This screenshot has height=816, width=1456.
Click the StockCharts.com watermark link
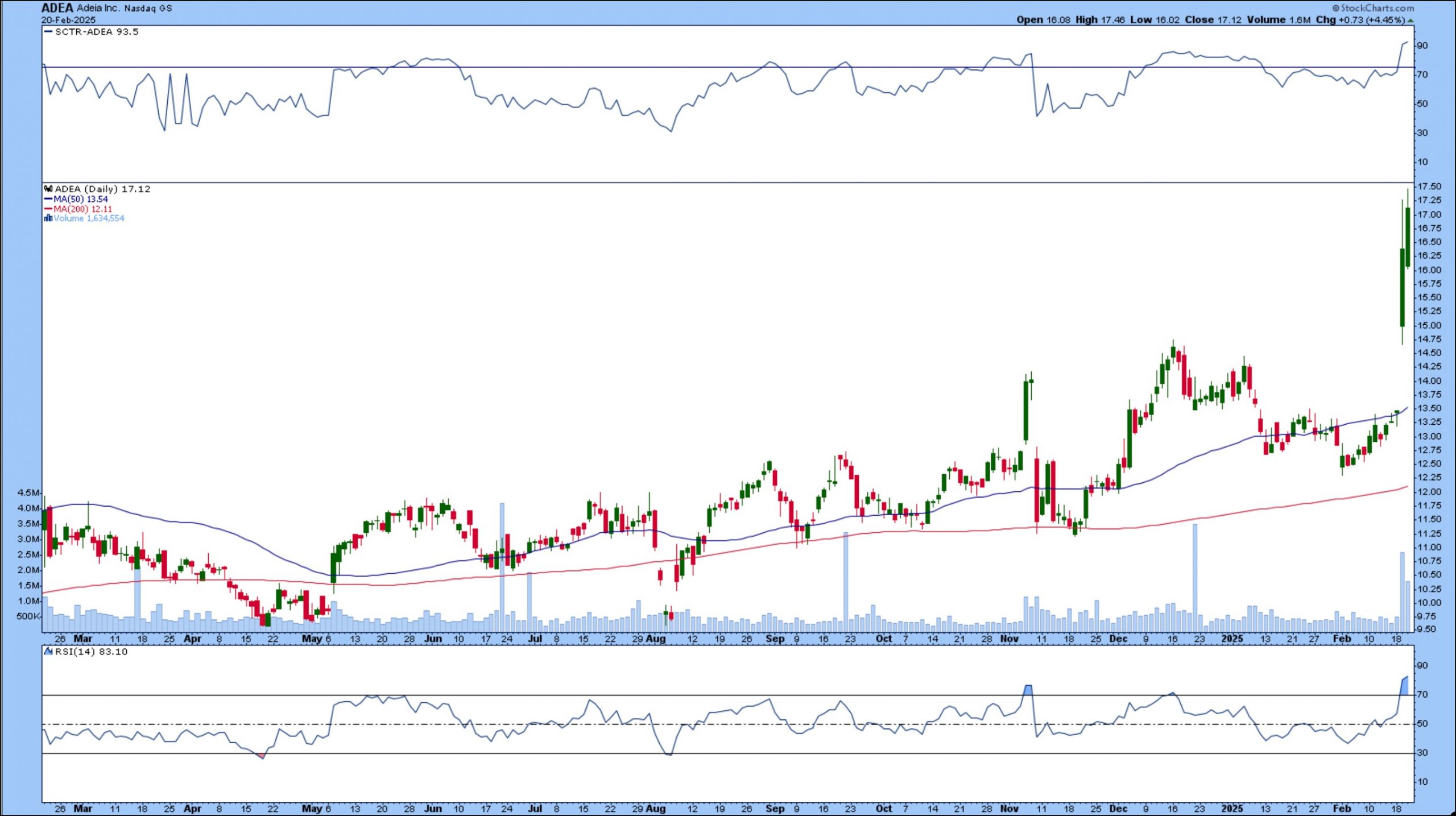click(1373, 8)
